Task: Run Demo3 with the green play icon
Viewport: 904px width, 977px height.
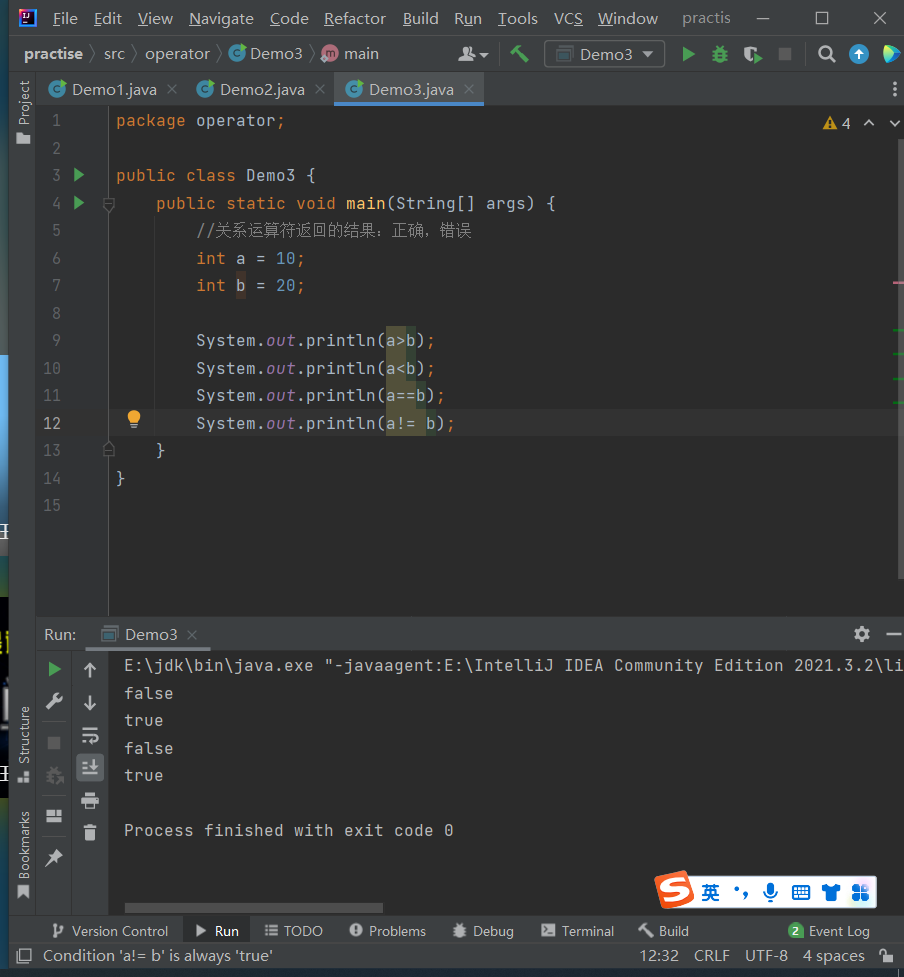Action: coord(688,54)
